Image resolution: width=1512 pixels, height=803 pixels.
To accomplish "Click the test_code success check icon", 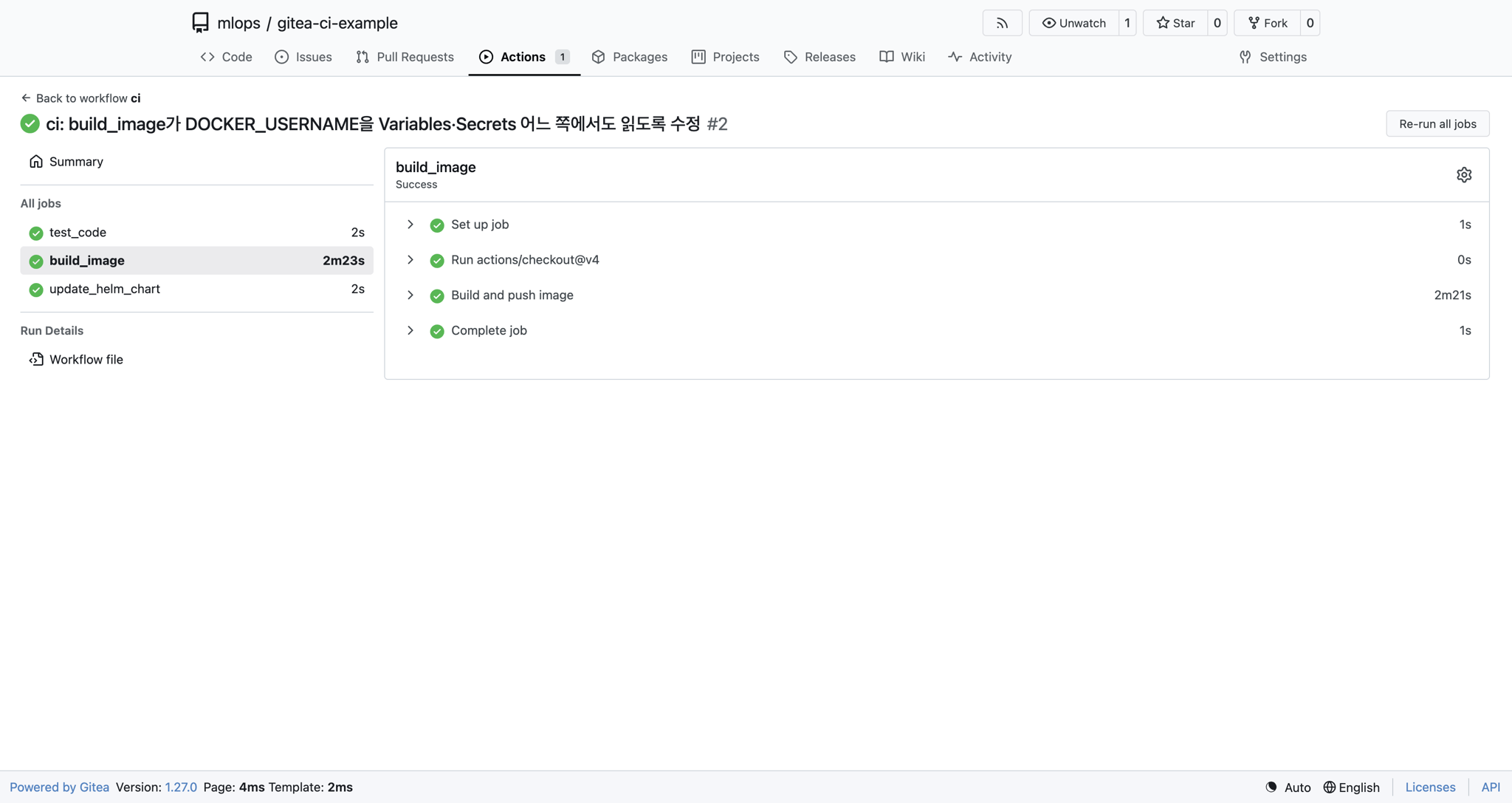I will tap(36, 233).
